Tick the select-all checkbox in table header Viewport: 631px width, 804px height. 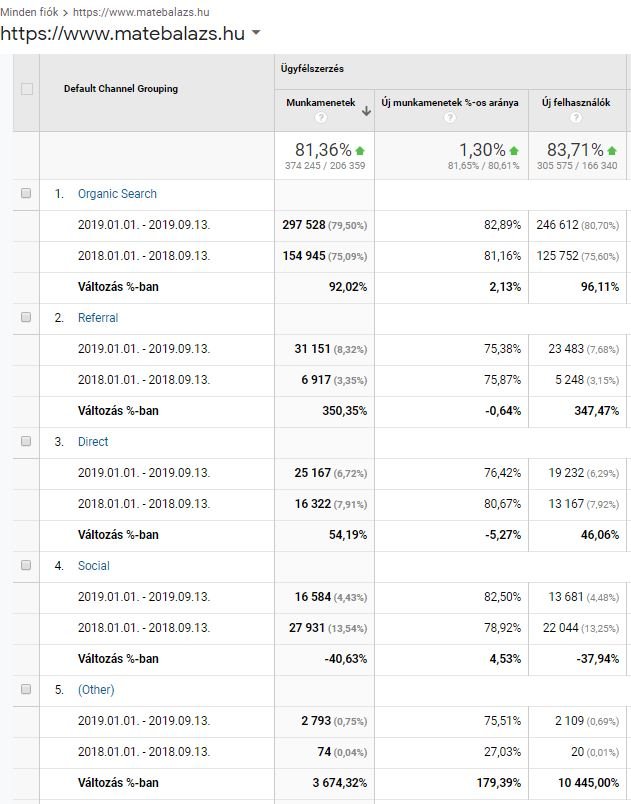pos(27,89)
